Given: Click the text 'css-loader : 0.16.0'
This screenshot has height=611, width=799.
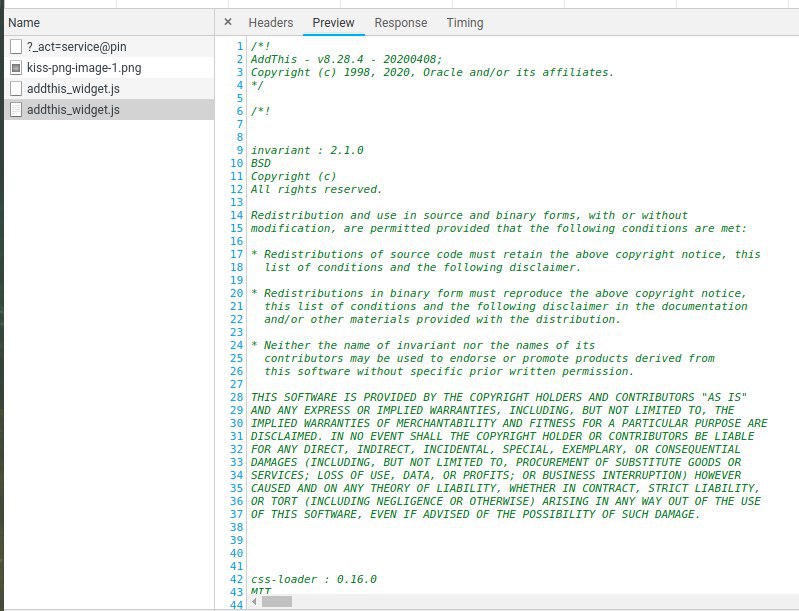Looking at the screenshot, I should [313, 579].
